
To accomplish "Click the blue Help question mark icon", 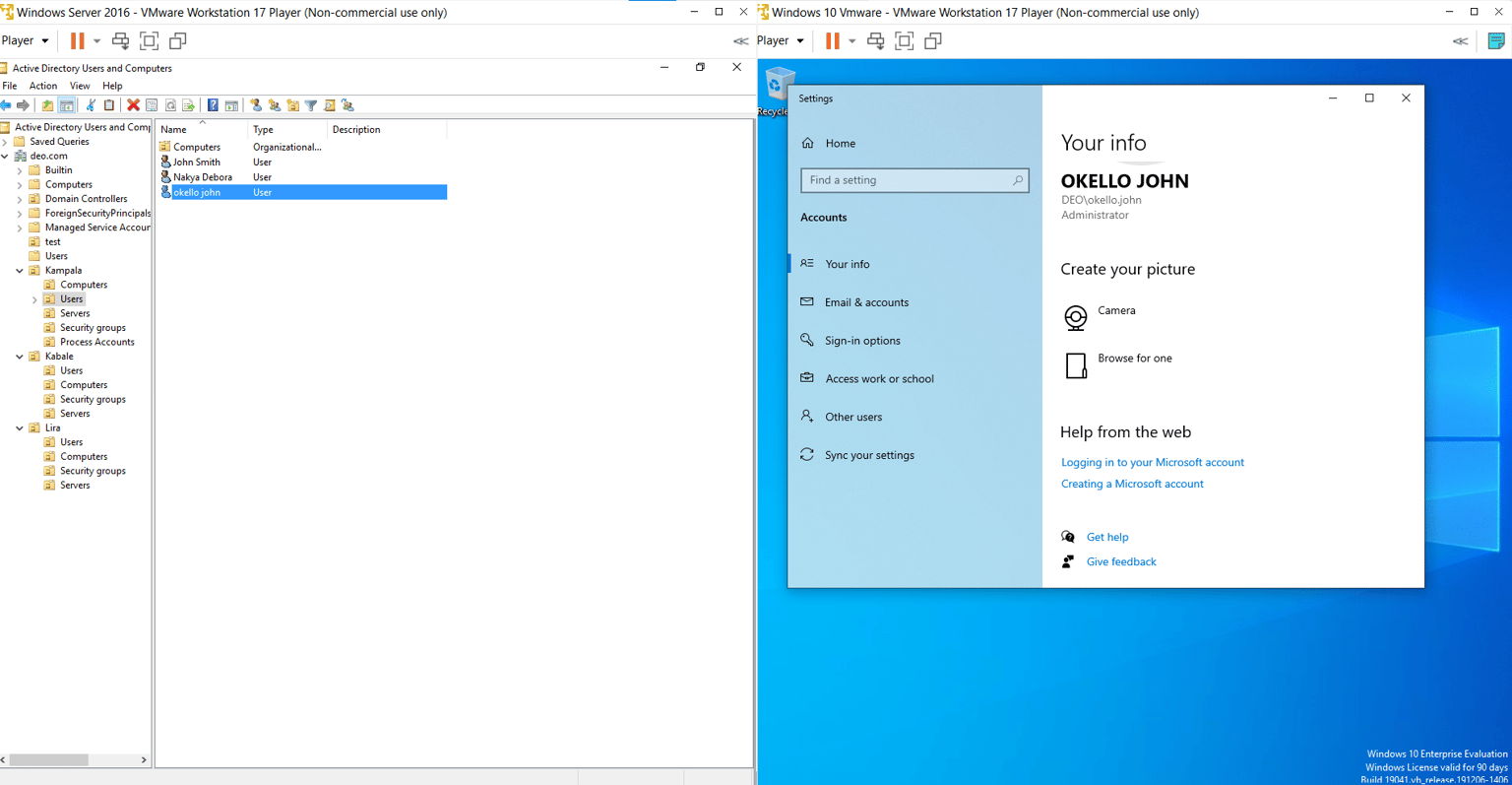I will (213, 105).
